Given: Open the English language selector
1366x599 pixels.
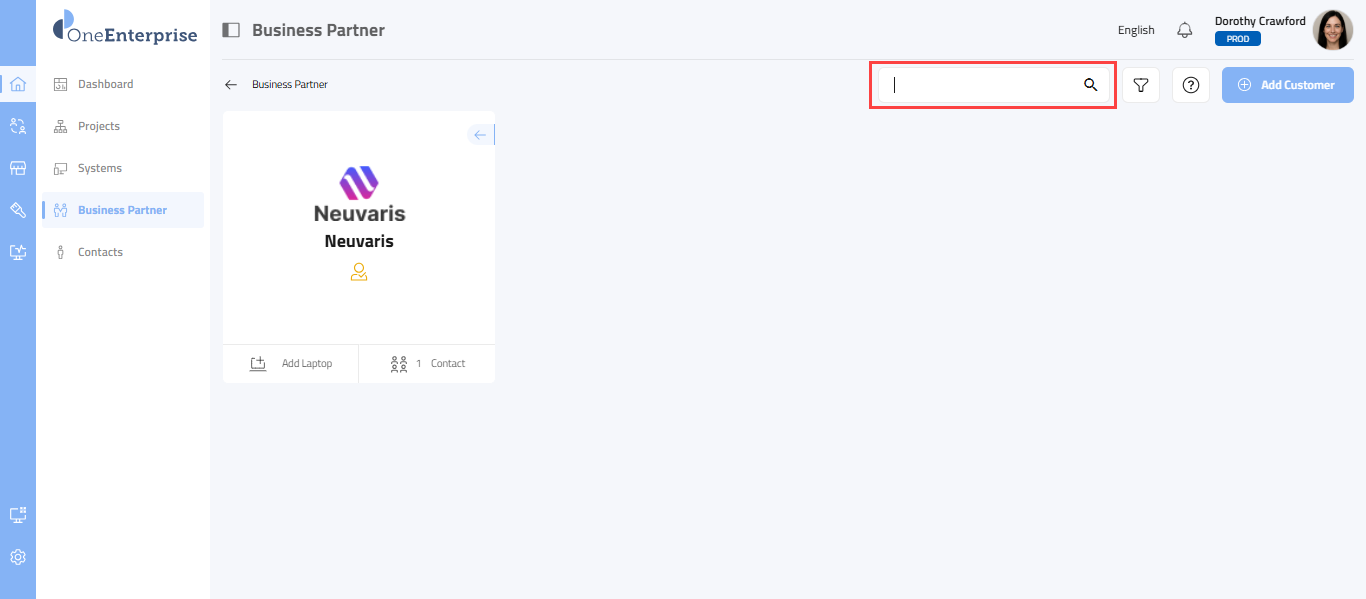Looking at the screenshot, I should pos(1136,30).
